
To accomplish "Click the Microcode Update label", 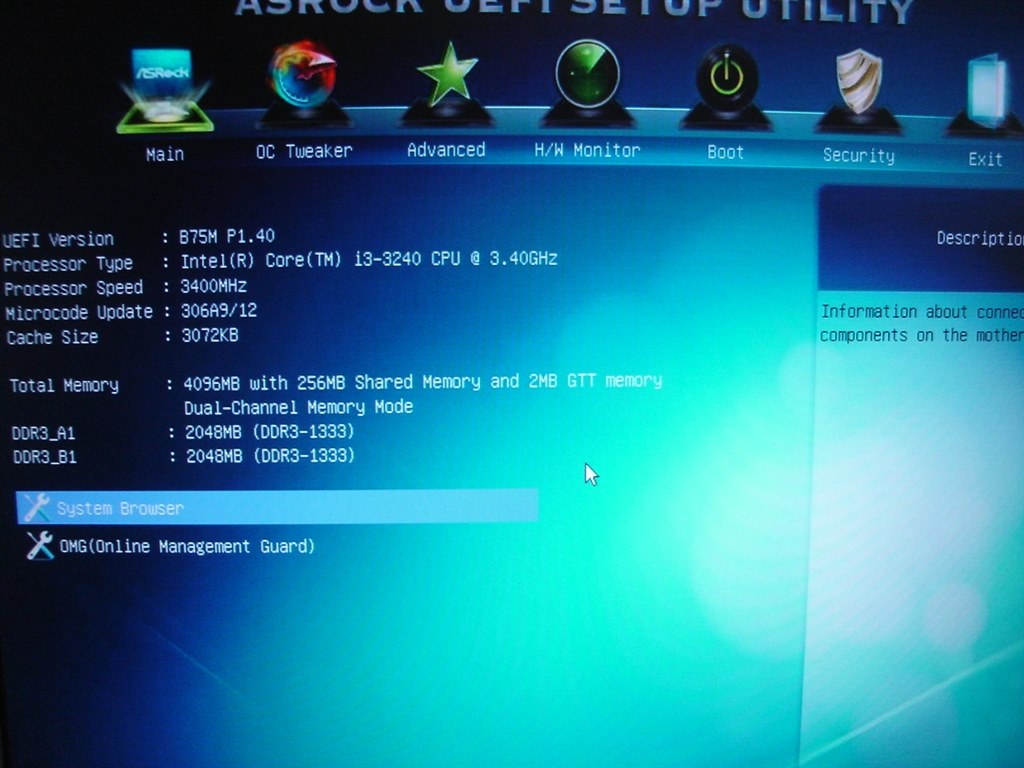I will [x=79, y=313].
